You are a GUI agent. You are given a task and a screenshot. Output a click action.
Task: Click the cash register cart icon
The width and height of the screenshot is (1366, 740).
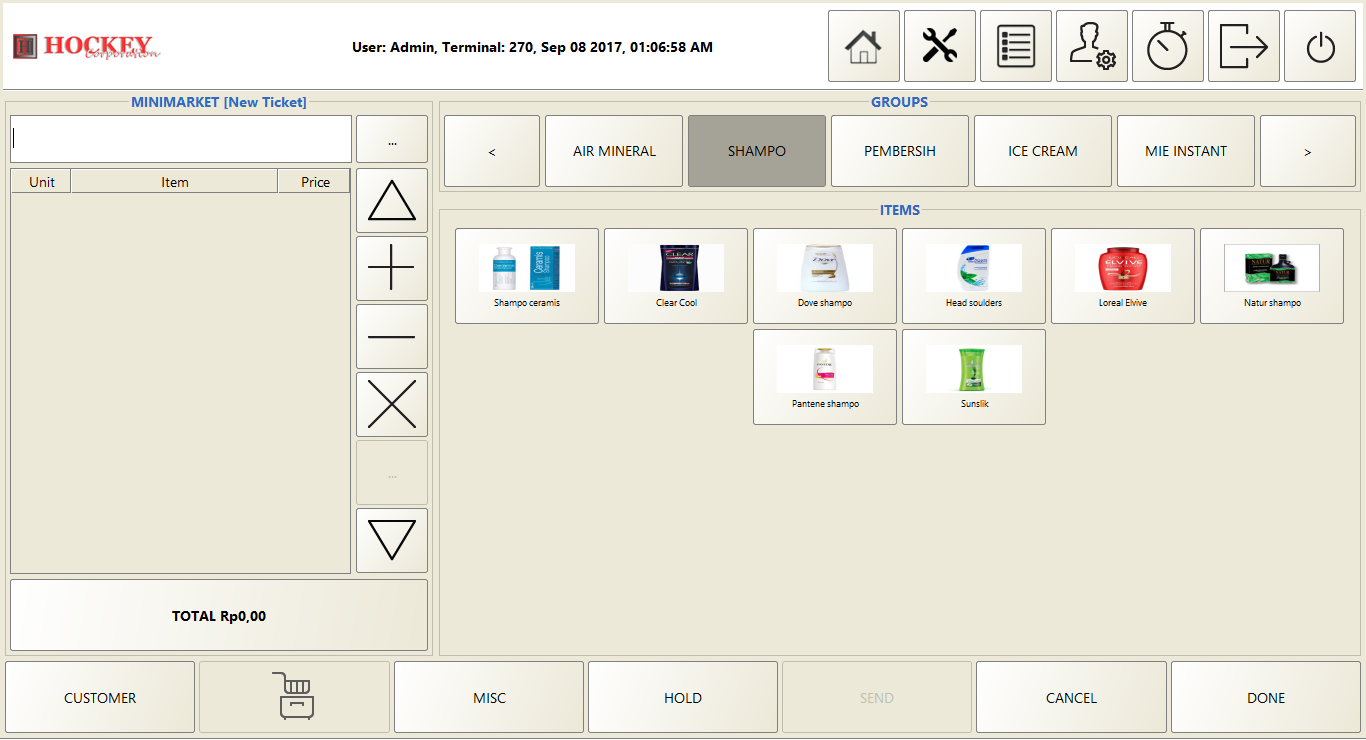tap(294, 697)
